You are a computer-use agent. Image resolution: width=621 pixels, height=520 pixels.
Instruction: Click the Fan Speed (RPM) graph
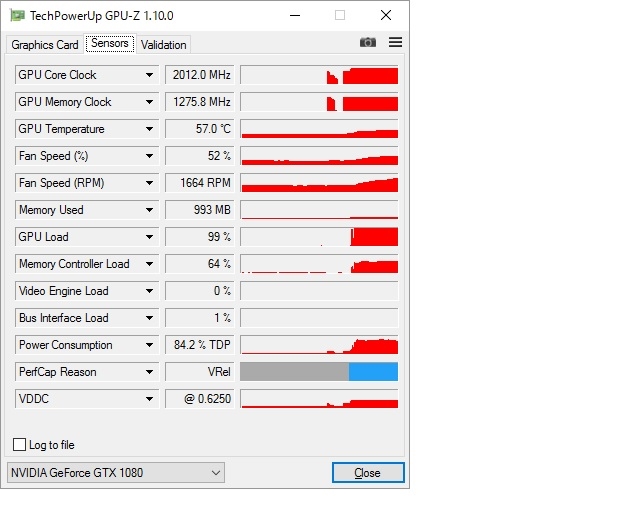coord(319,183)
